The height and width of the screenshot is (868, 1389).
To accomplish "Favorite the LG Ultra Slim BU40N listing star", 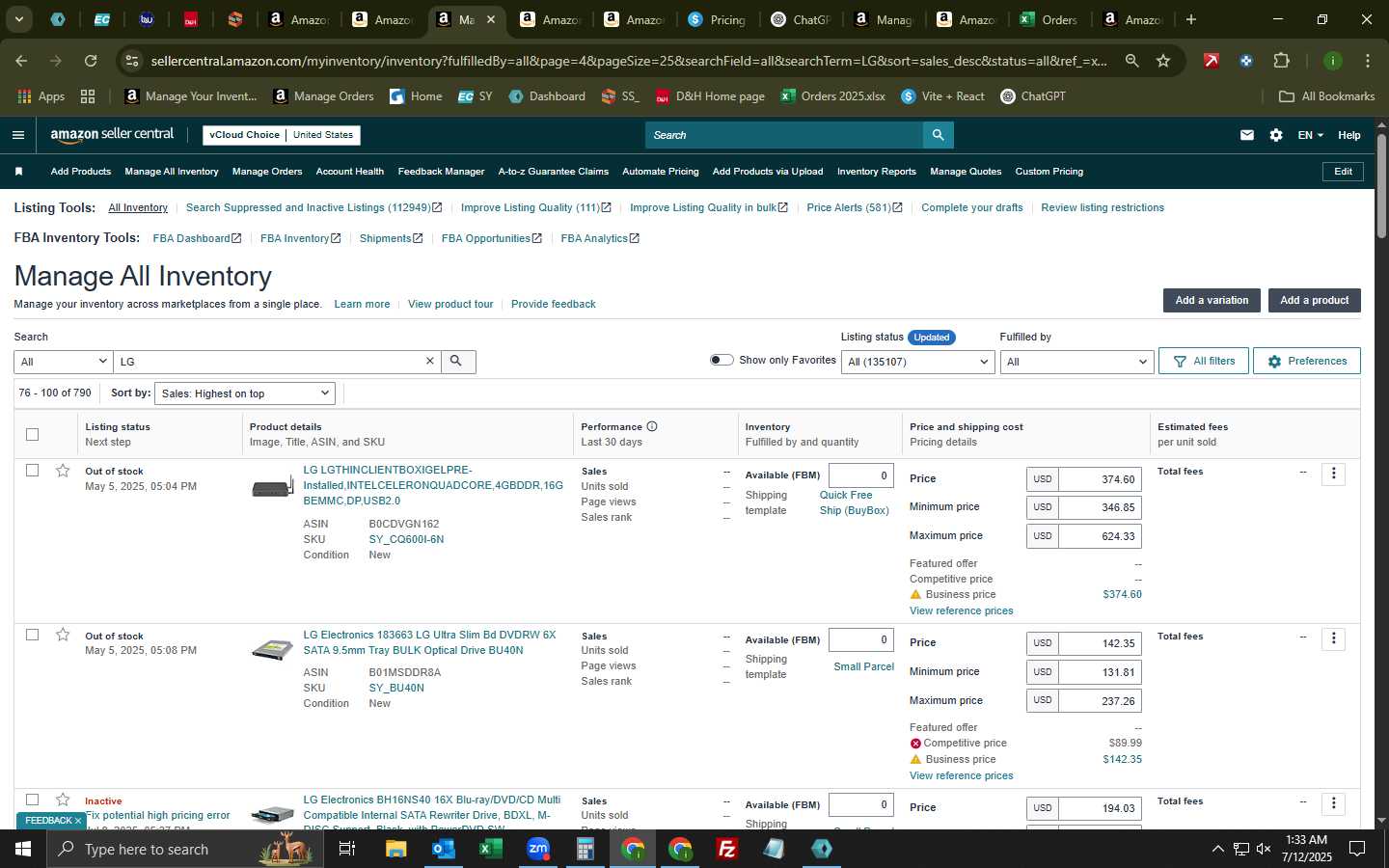I will tap(63, 635).
